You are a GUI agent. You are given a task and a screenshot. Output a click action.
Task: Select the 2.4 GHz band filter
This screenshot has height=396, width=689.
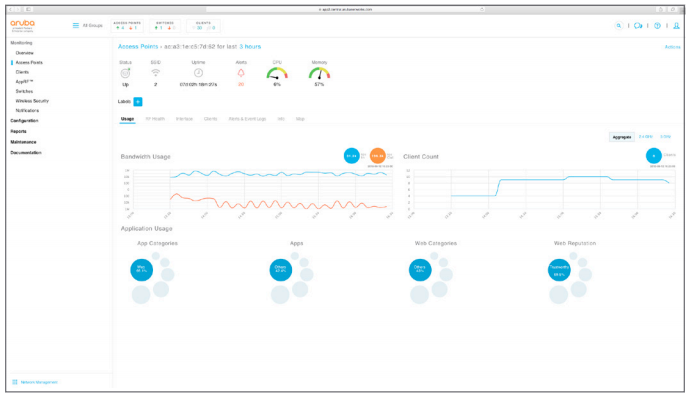click(x=645, y=137)
